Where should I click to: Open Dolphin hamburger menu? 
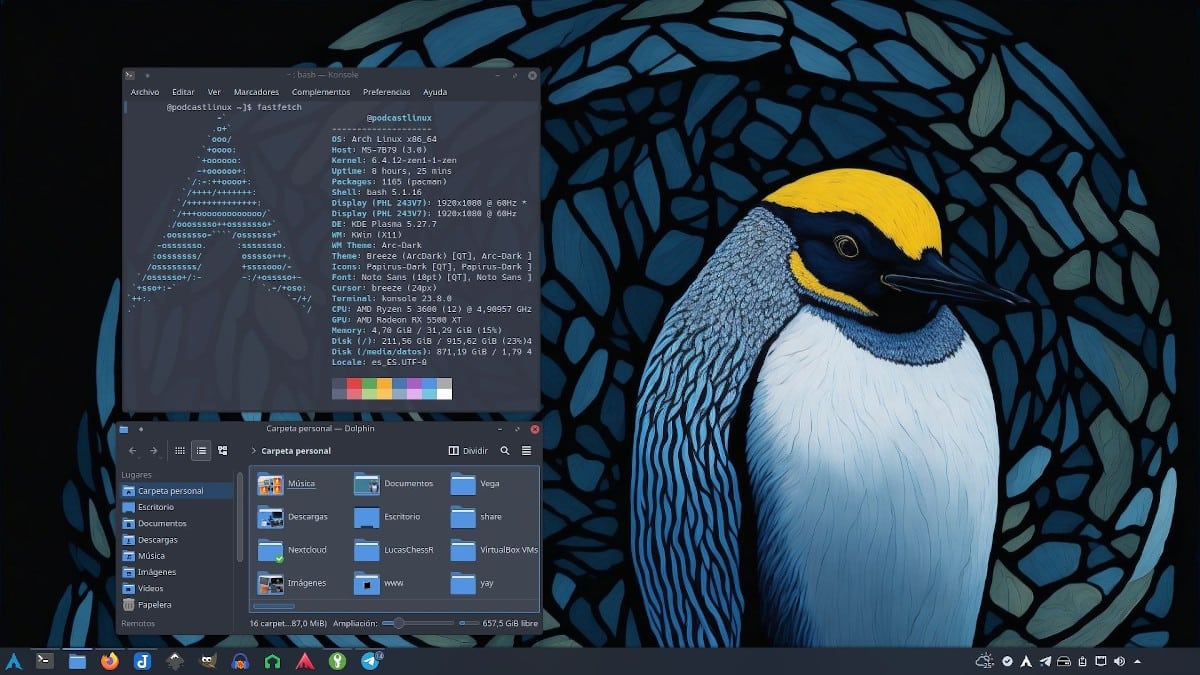pyautogui.click(x=526, y=451)
